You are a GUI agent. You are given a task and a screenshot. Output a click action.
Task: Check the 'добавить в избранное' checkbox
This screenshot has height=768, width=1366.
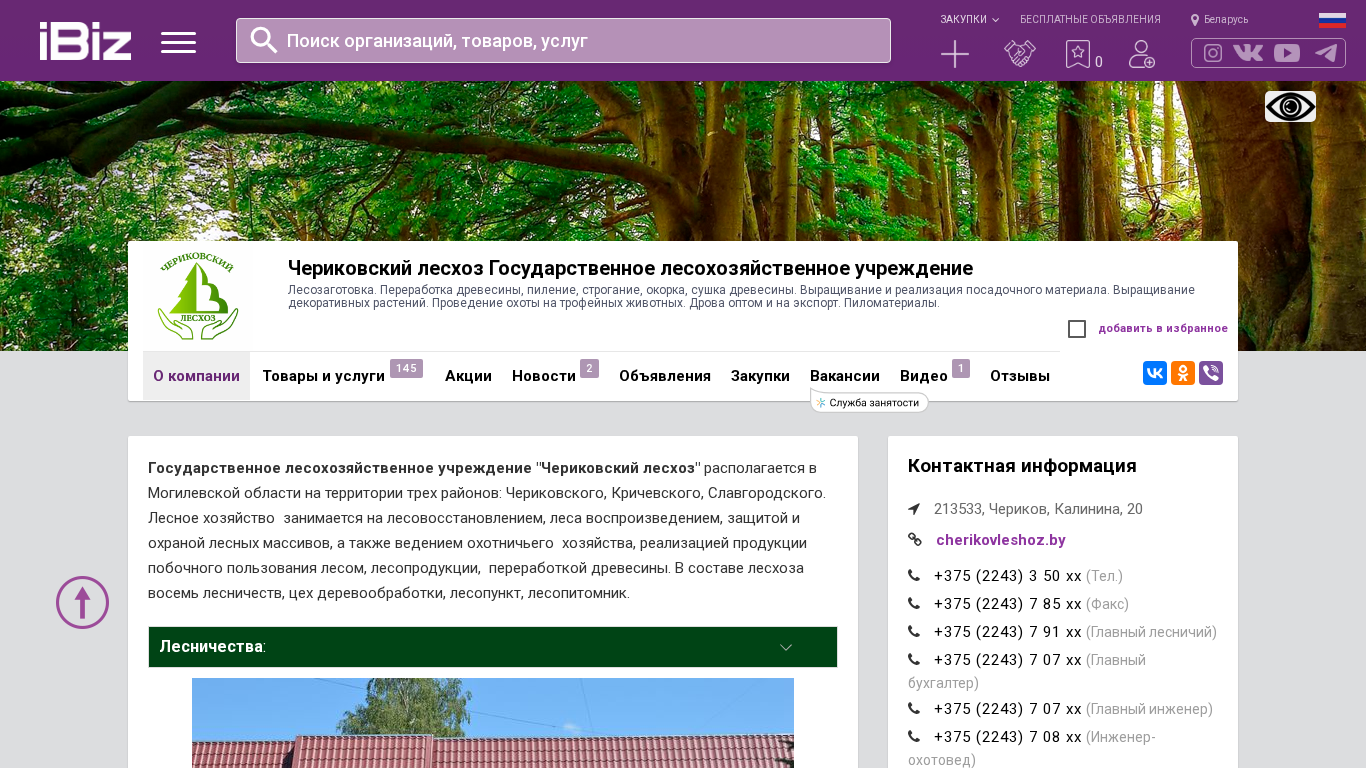(x=1077, y=329)
